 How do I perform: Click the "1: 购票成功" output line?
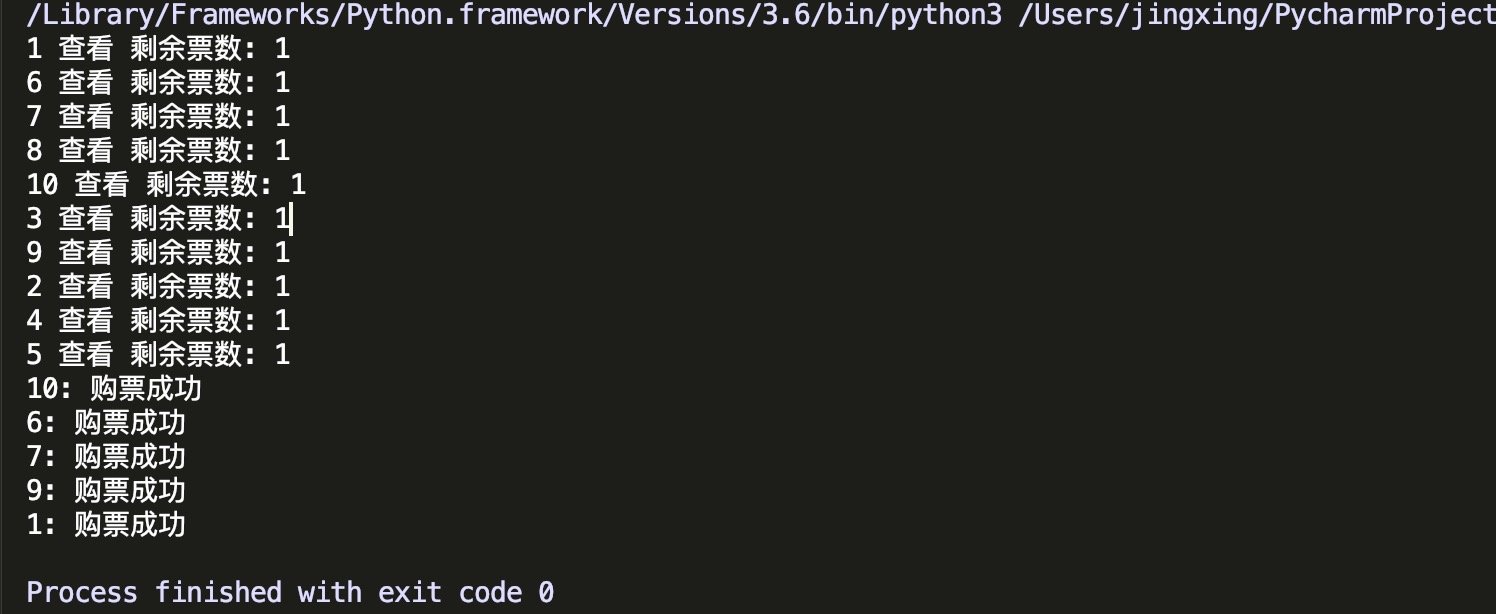click(x=106, y=525)
